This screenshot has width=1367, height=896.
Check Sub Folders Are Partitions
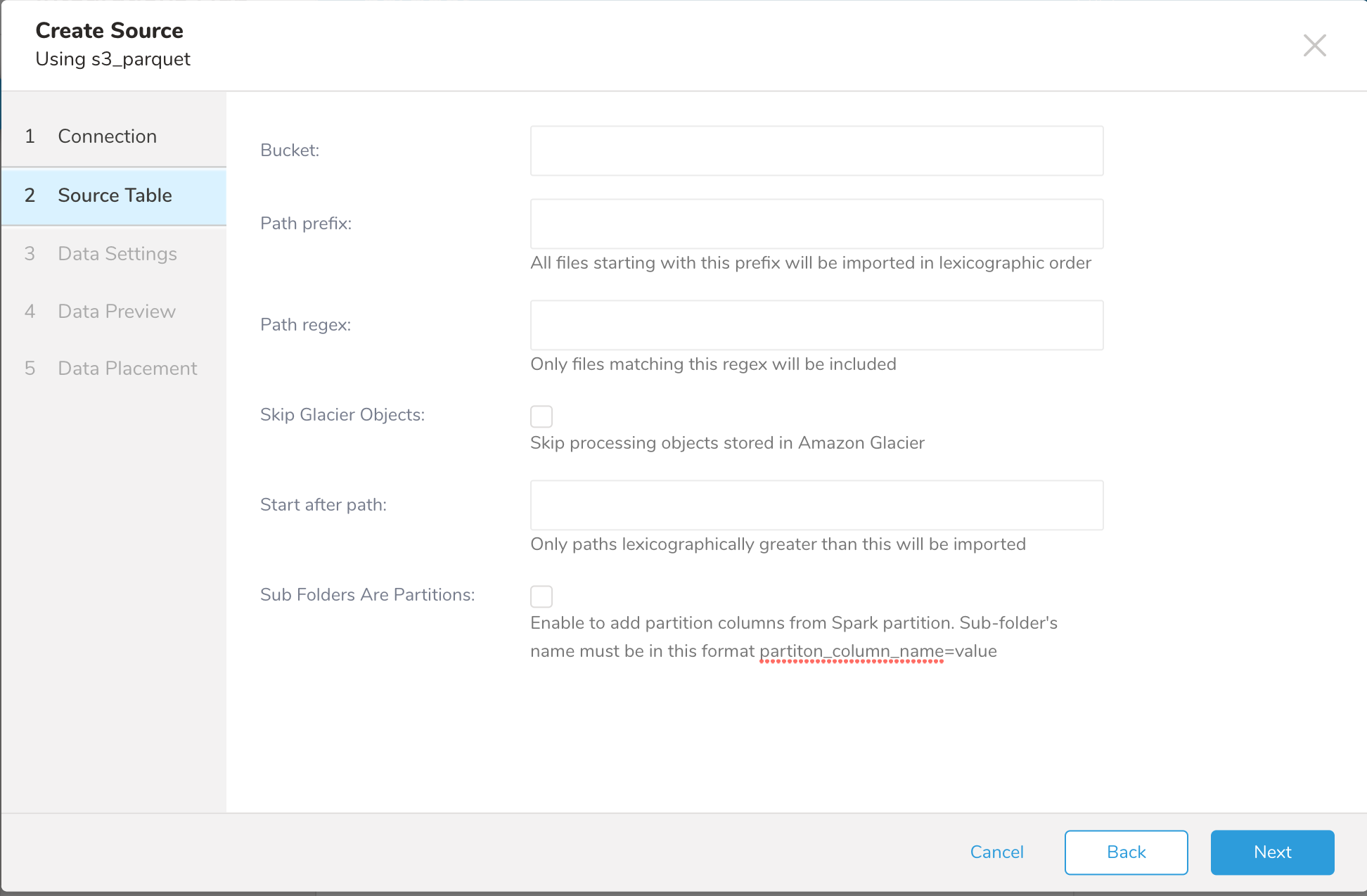coord(541,596)
